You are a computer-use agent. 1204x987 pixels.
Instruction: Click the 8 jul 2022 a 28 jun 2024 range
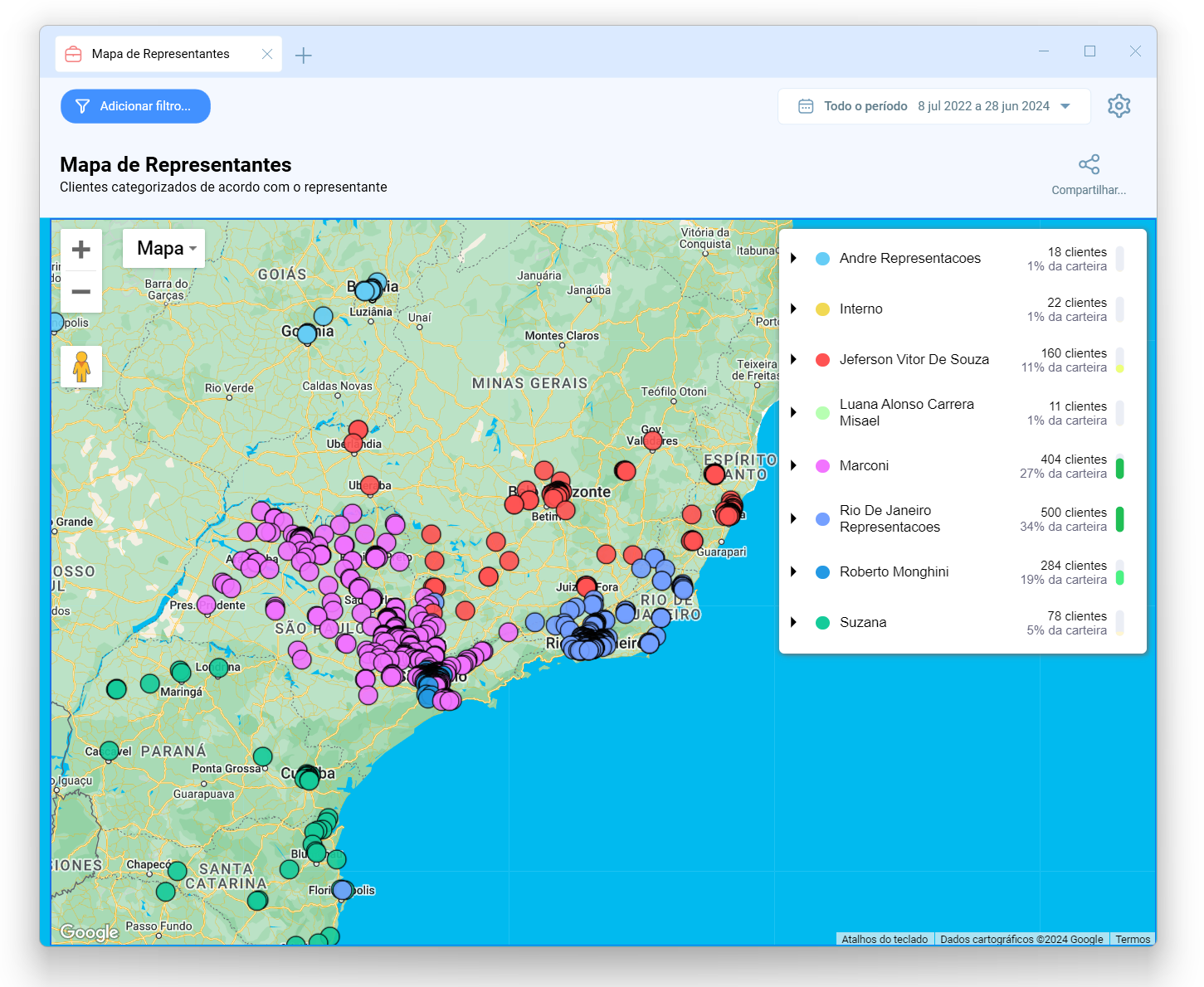(983, 106)
